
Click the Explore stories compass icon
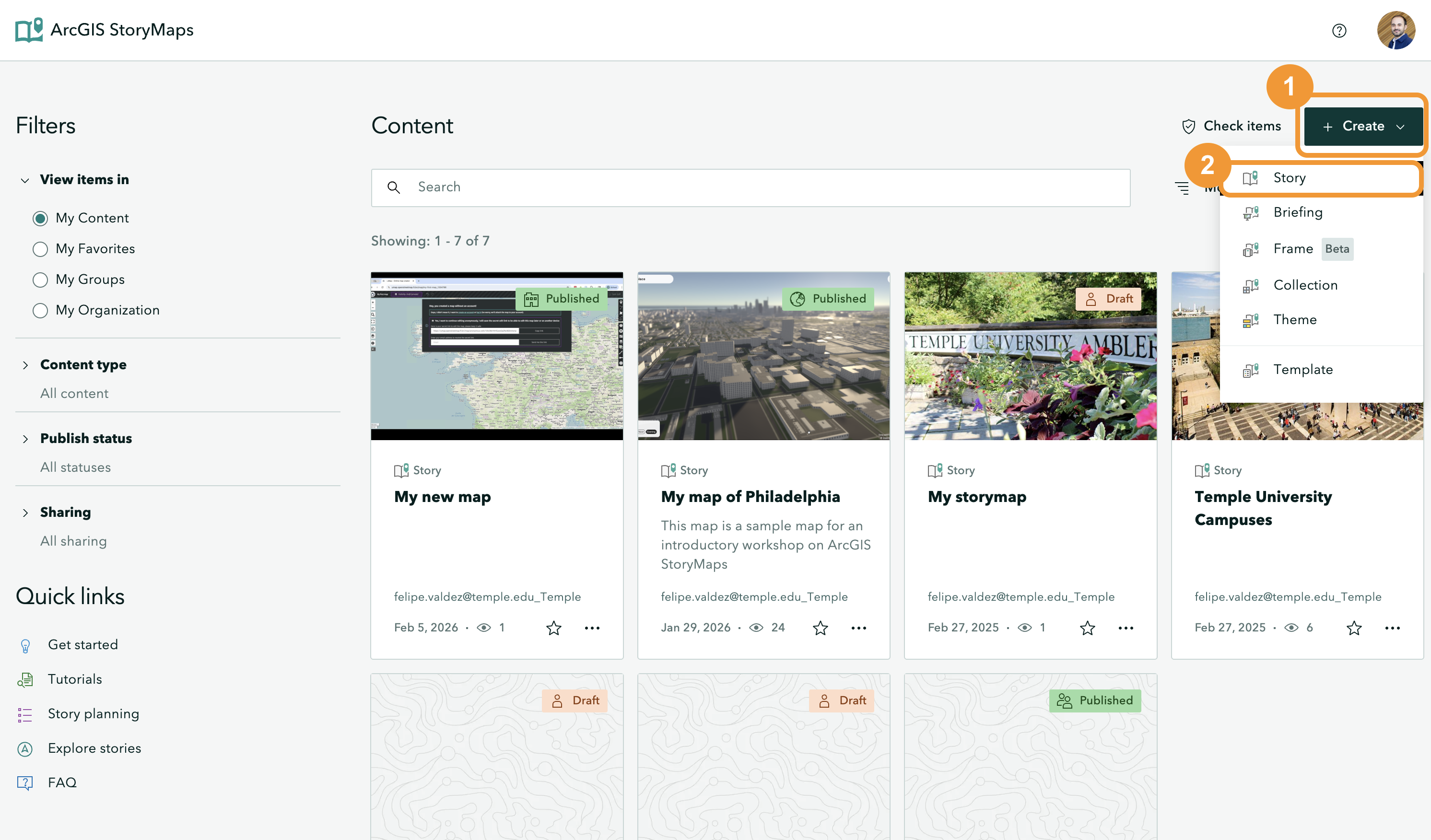(x=25, y=749)
